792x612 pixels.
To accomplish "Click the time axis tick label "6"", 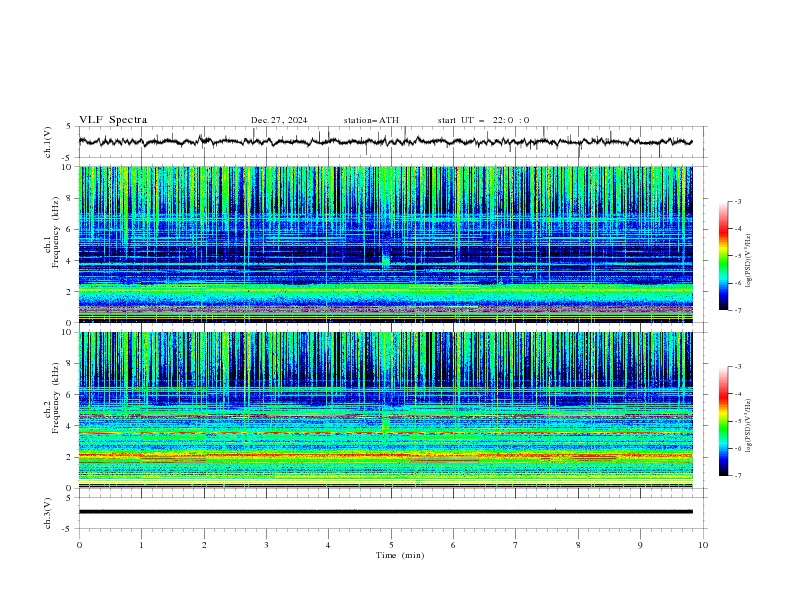I will (x=453, y=545).
